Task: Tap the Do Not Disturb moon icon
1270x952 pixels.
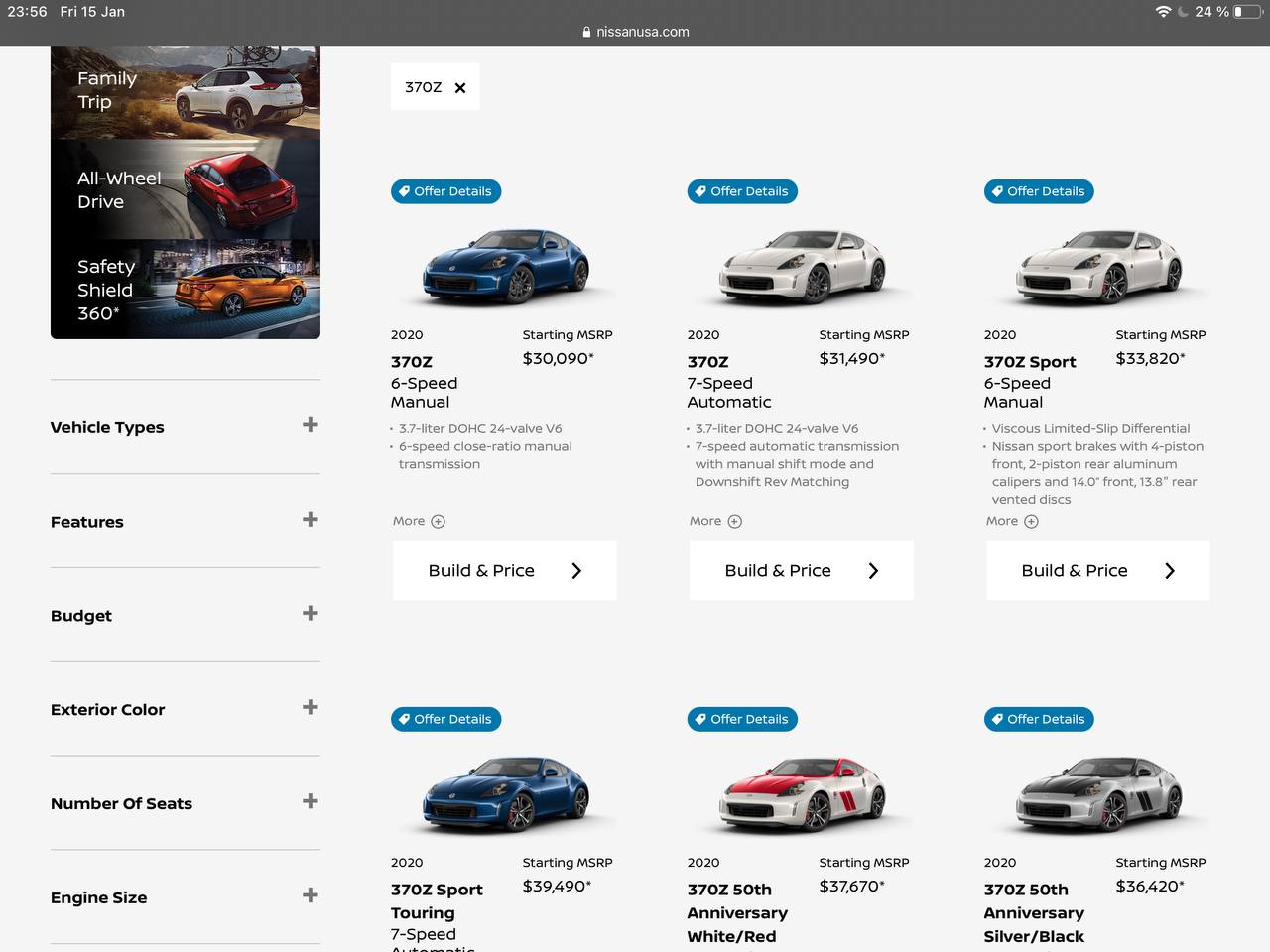Action: [1183, 12]
